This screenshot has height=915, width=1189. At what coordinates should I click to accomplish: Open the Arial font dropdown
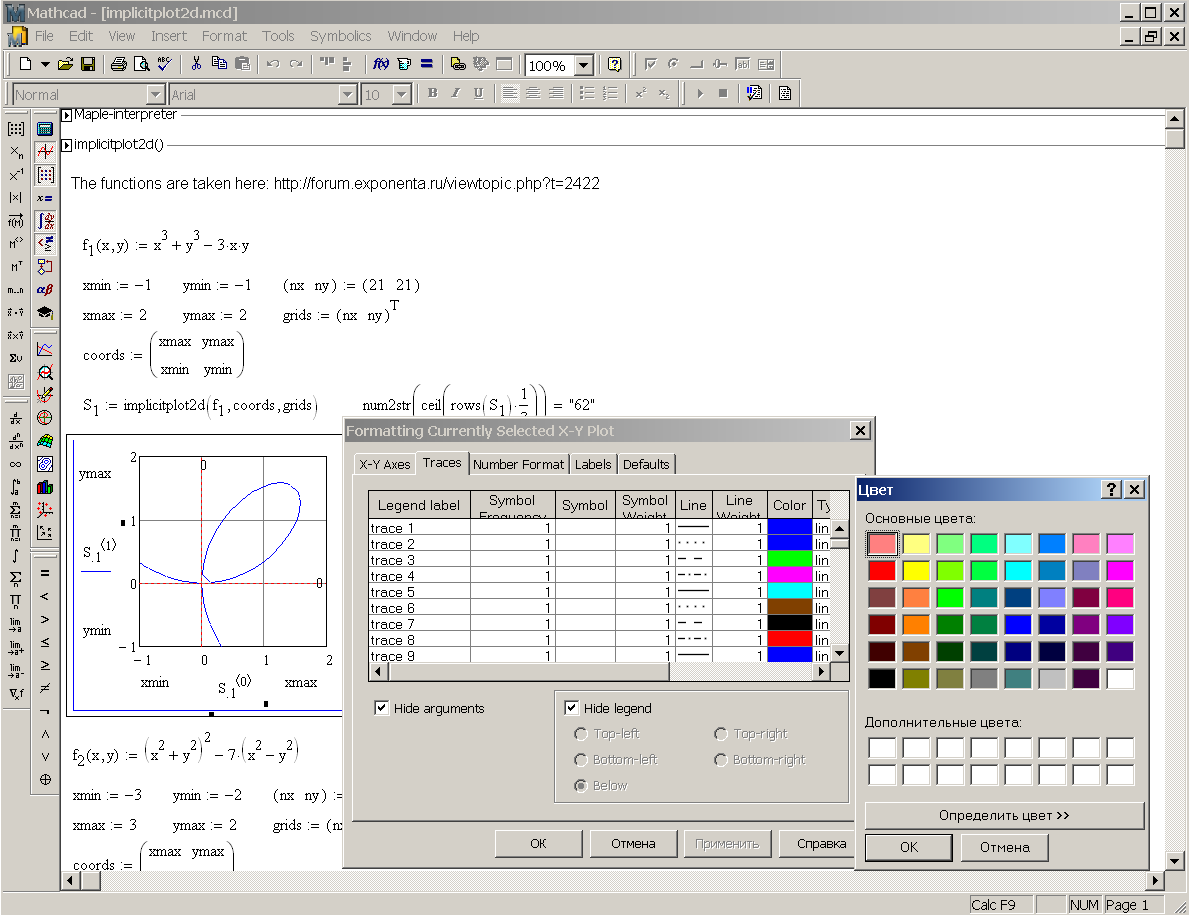(x=348, y=94)
